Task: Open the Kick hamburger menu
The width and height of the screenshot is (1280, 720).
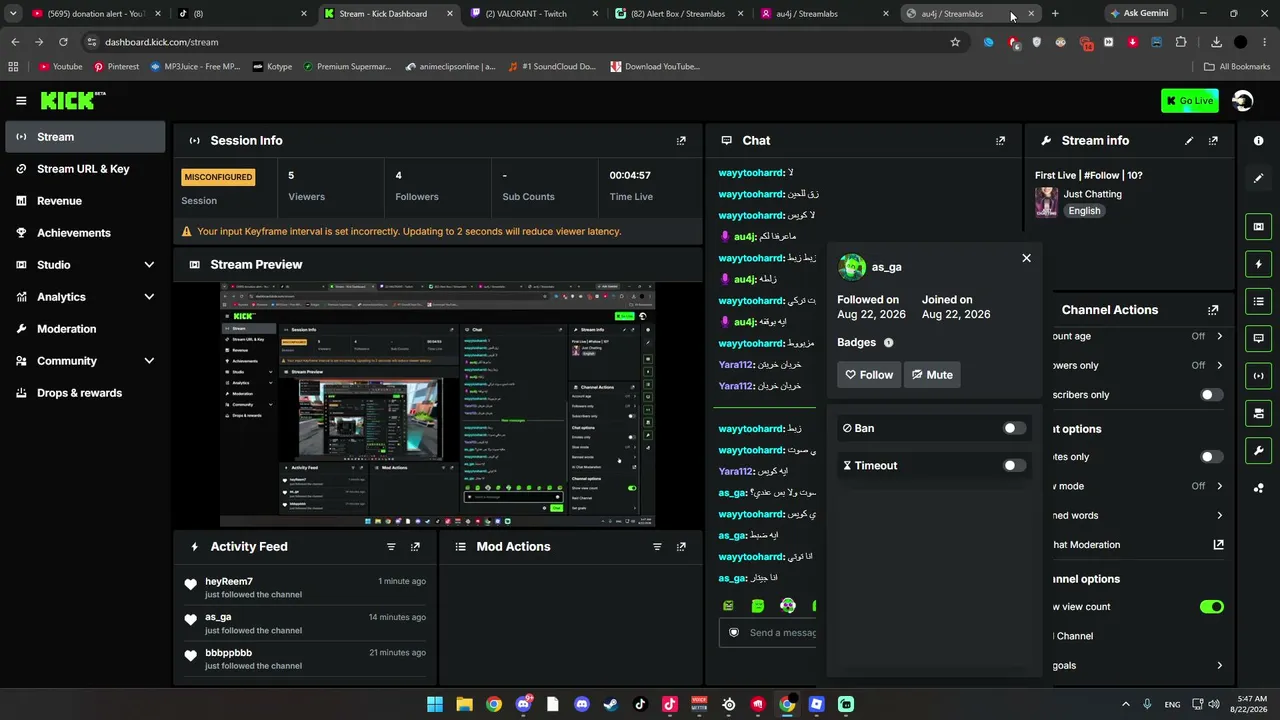Action: [21, 100]
